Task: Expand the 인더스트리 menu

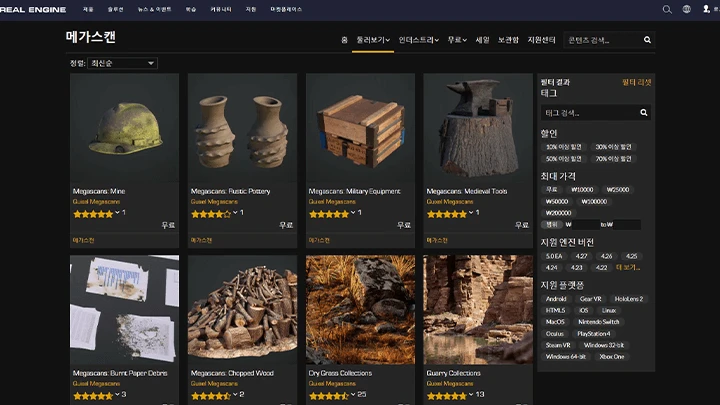Action: [418, 40]
